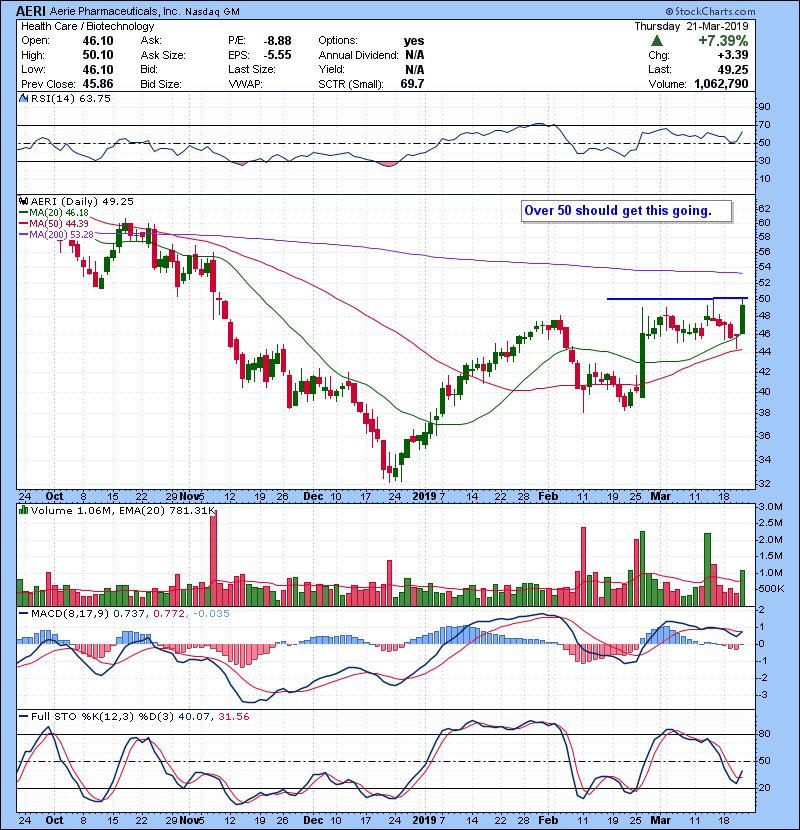Click the MA(200) 53.28 legend text
800x830 pixels.
pyautogui.click(x=61, y=234)
